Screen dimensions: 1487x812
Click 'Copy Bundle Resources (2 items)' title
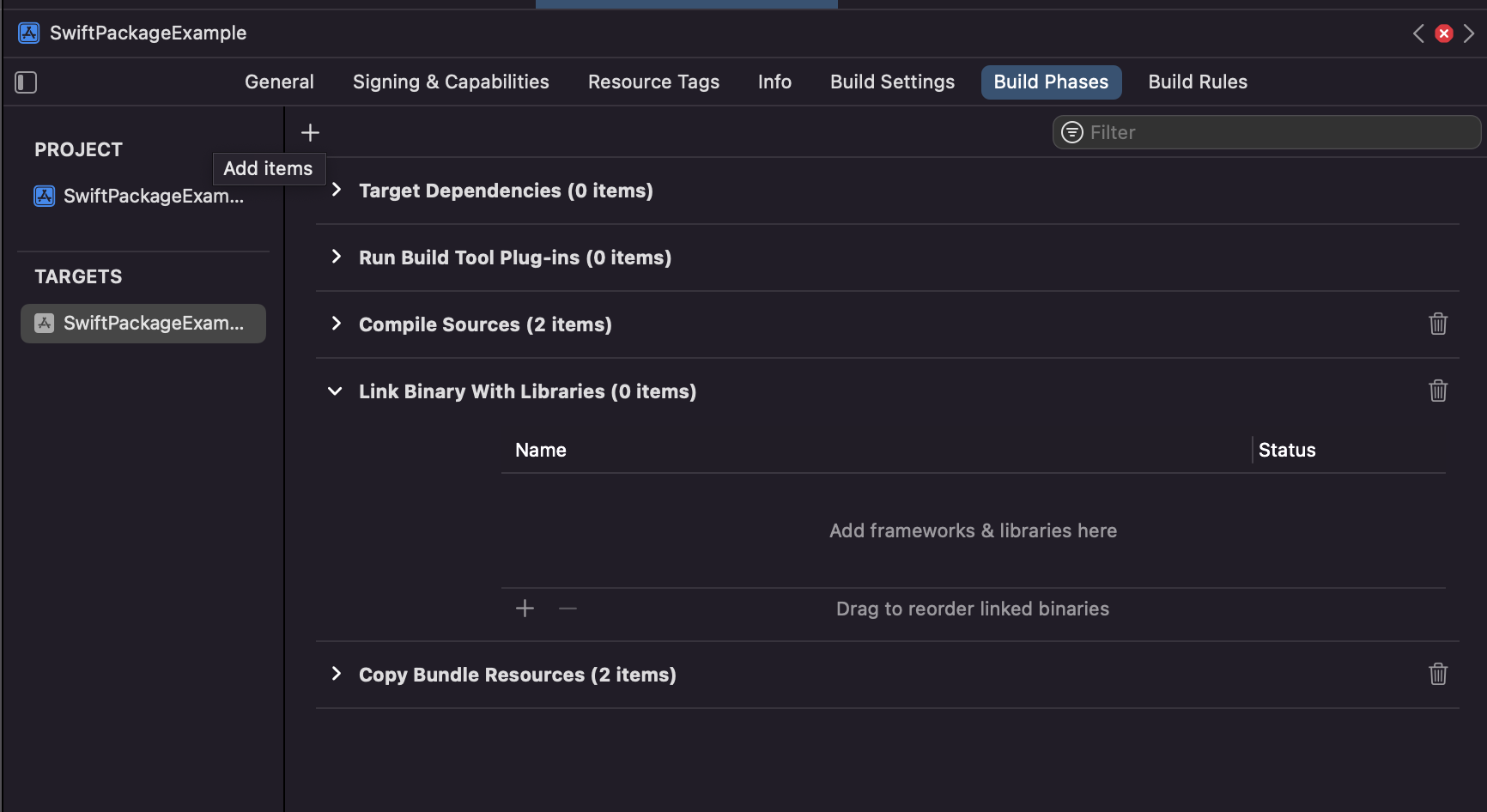pyautogui.click(x=518, y=675)
